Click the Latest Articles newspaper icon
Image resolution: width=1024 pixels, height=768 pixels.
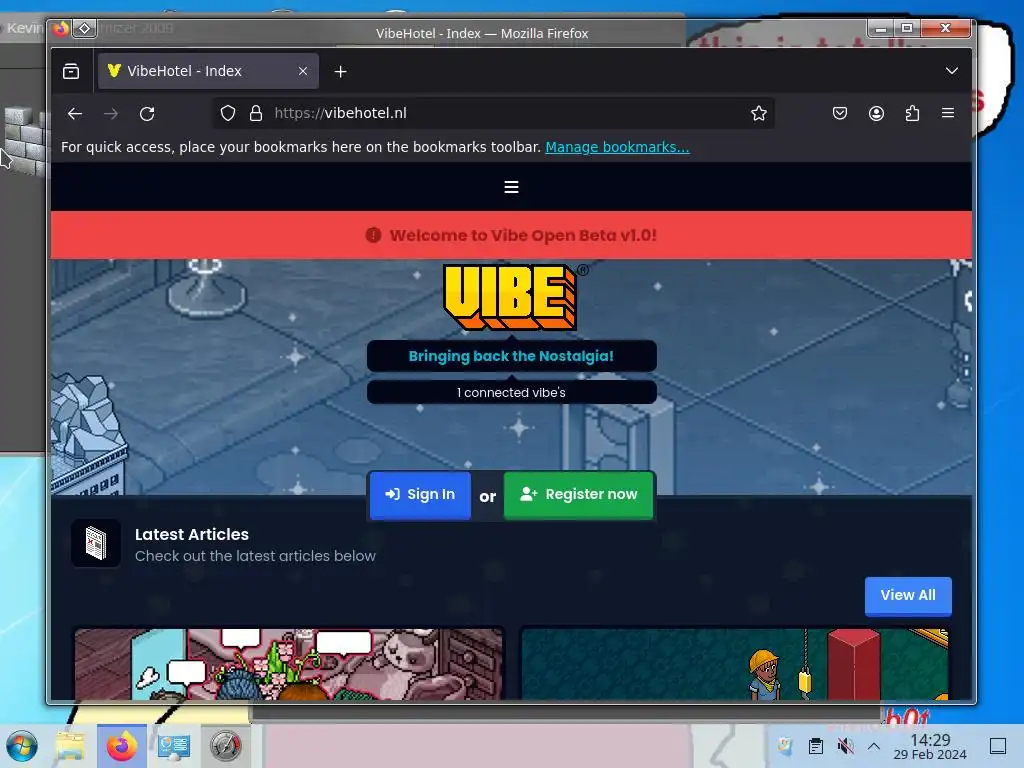tap(96, 543)
